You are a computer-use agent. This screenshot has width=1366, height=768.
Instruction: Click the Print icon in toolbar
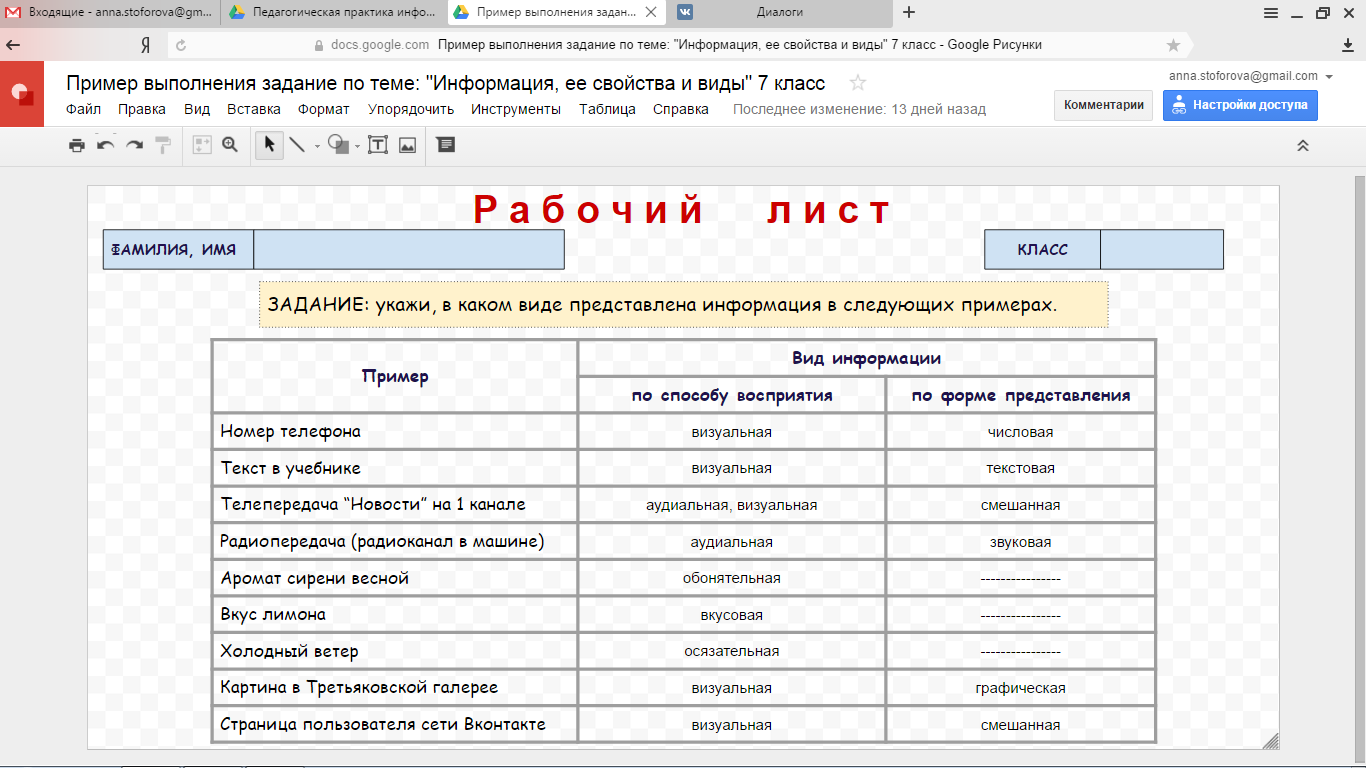click(x=77, y=145)
